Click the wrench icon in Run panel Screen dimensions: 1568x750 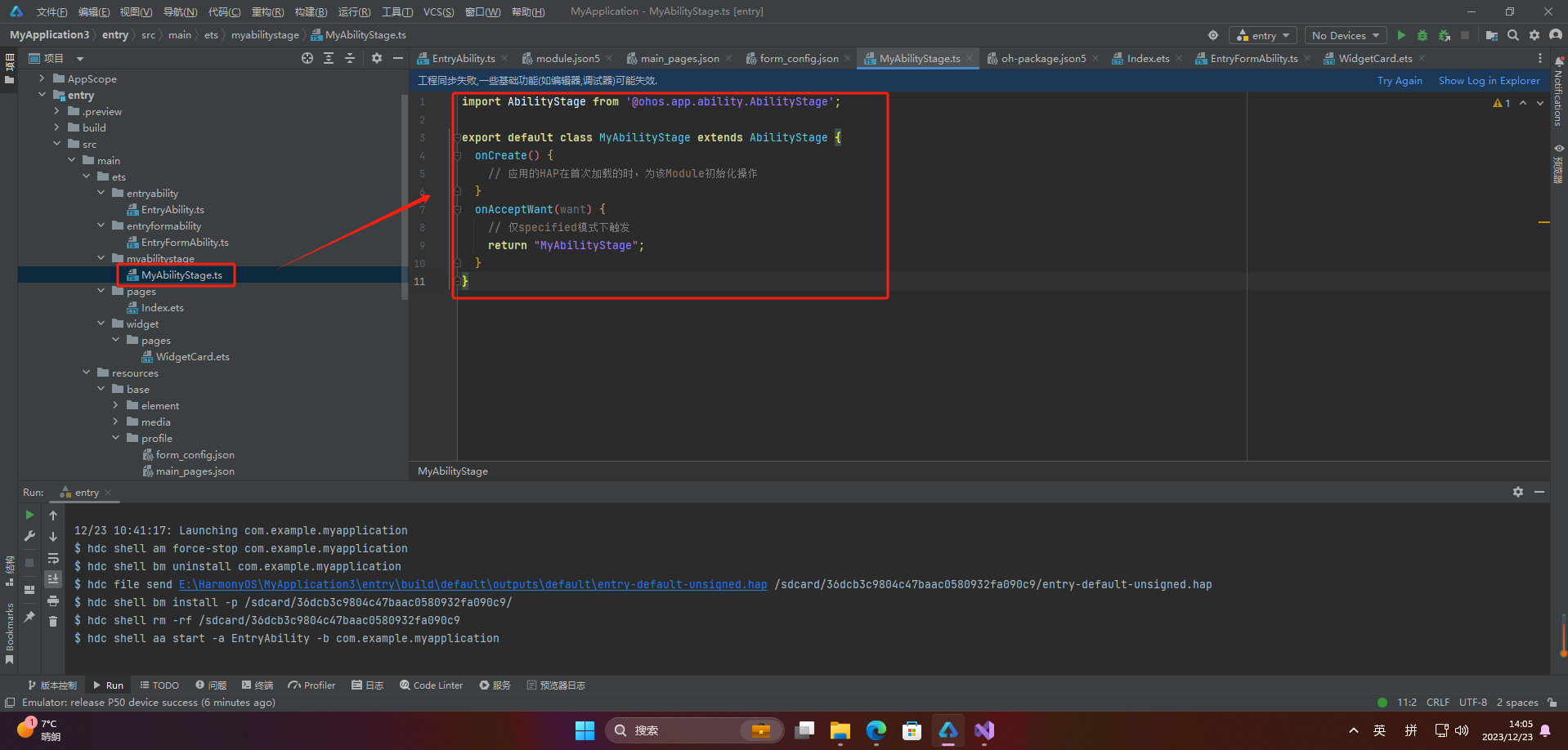pyautogui.click(x=29, y=536)
